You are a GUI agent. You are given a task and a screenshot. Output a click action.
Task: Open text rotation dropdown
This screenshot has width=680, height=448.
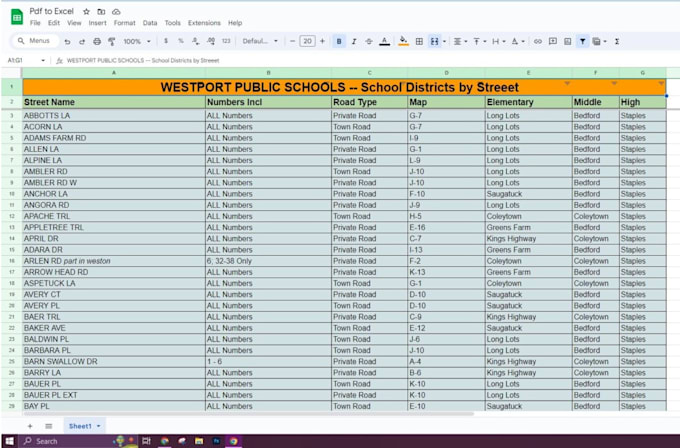point(517,42)
